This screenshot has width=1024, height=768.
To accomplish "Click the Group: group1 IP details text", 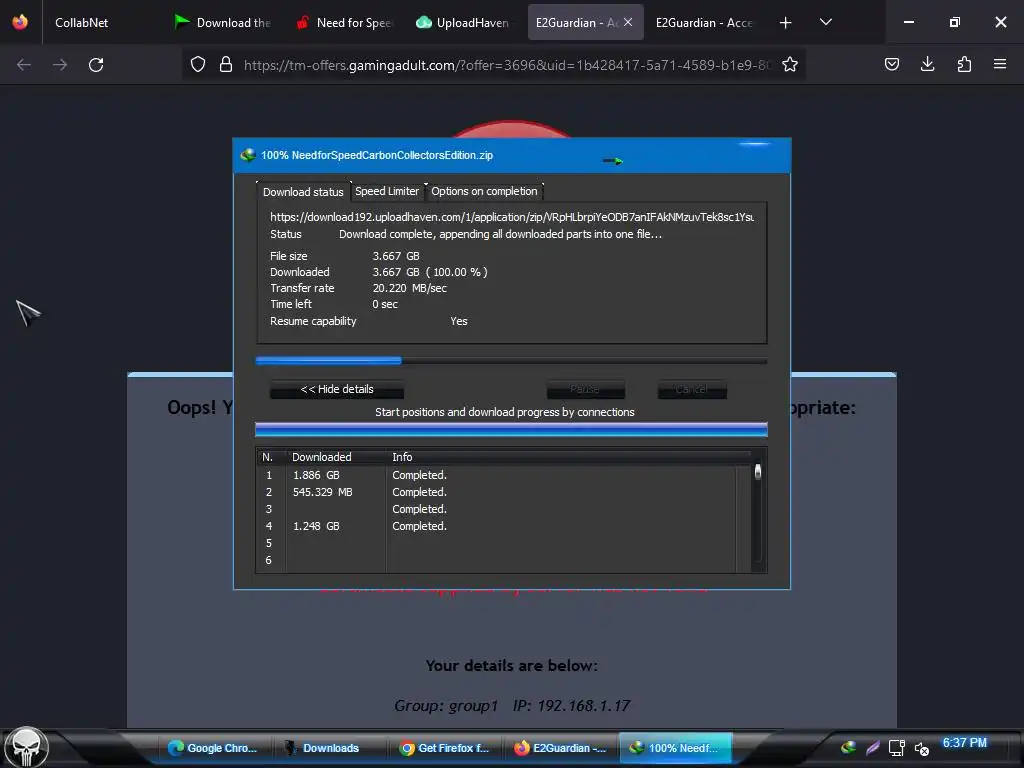I will pyautogui.click(x=512, y=706).
